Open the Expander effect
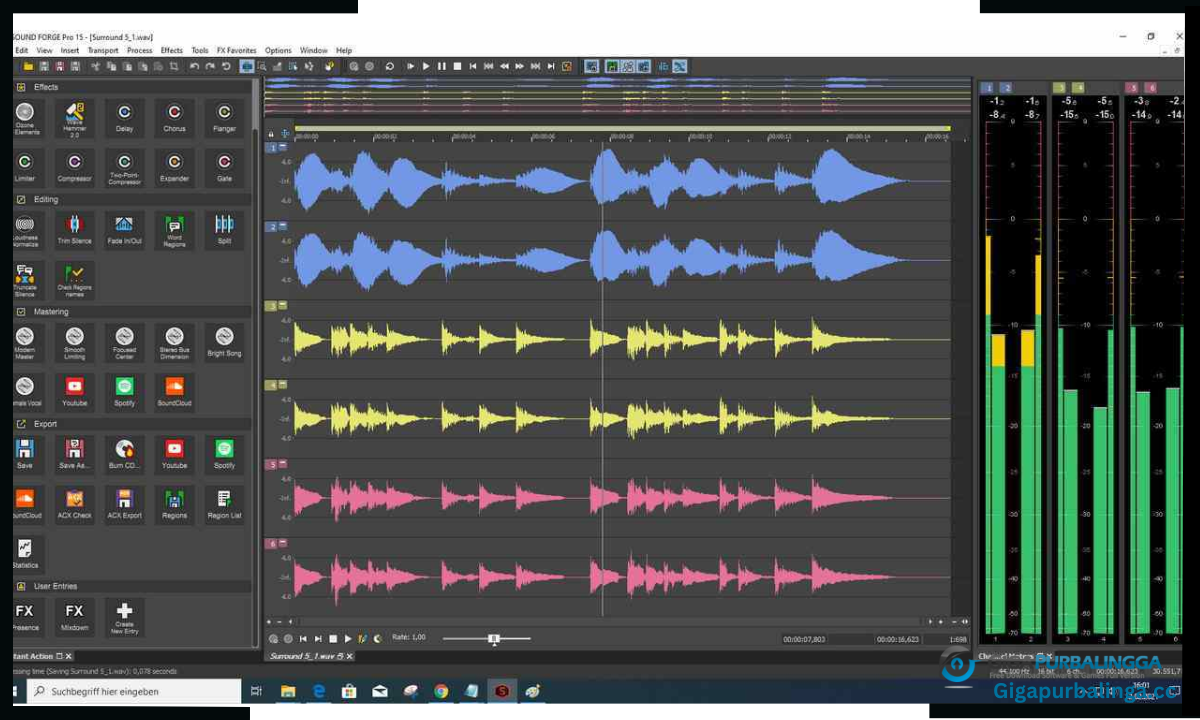The width and height of the screenshot is (1200, 720). coord(174,167)
